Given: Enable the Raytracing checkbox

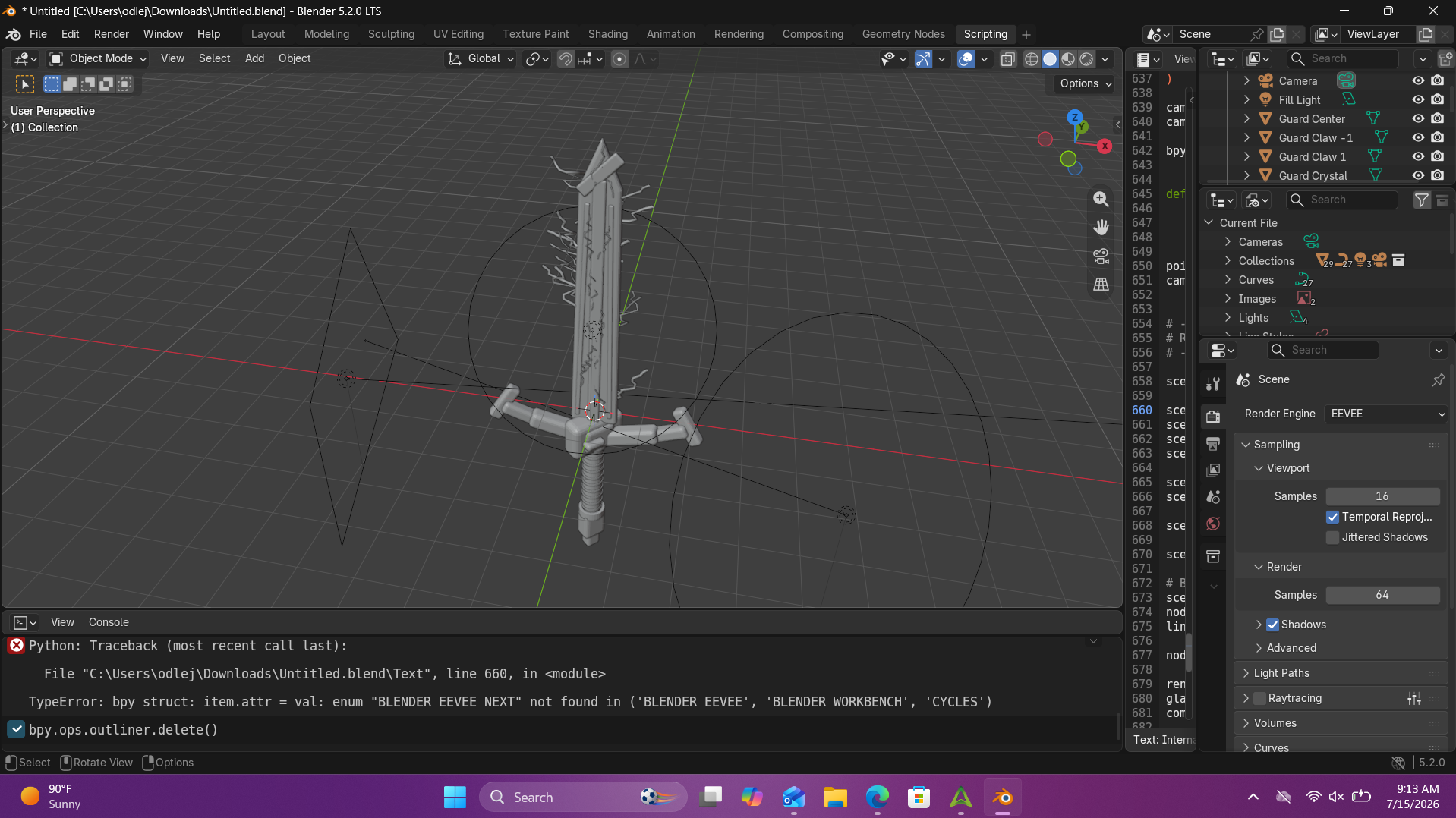Looking at the screenshot, I should click(x=1259, y=698).
